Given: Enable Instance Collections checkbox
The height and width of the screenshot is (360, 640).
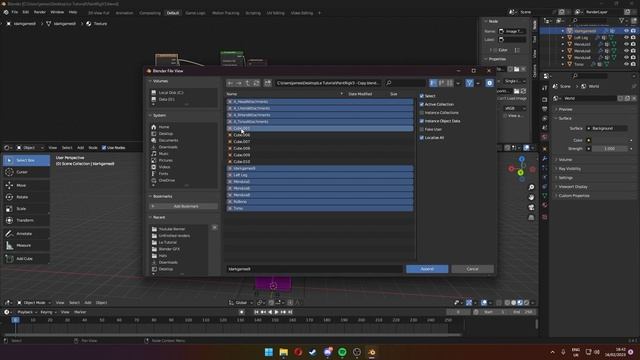Looking at the screenshot, I should (422, 113).
